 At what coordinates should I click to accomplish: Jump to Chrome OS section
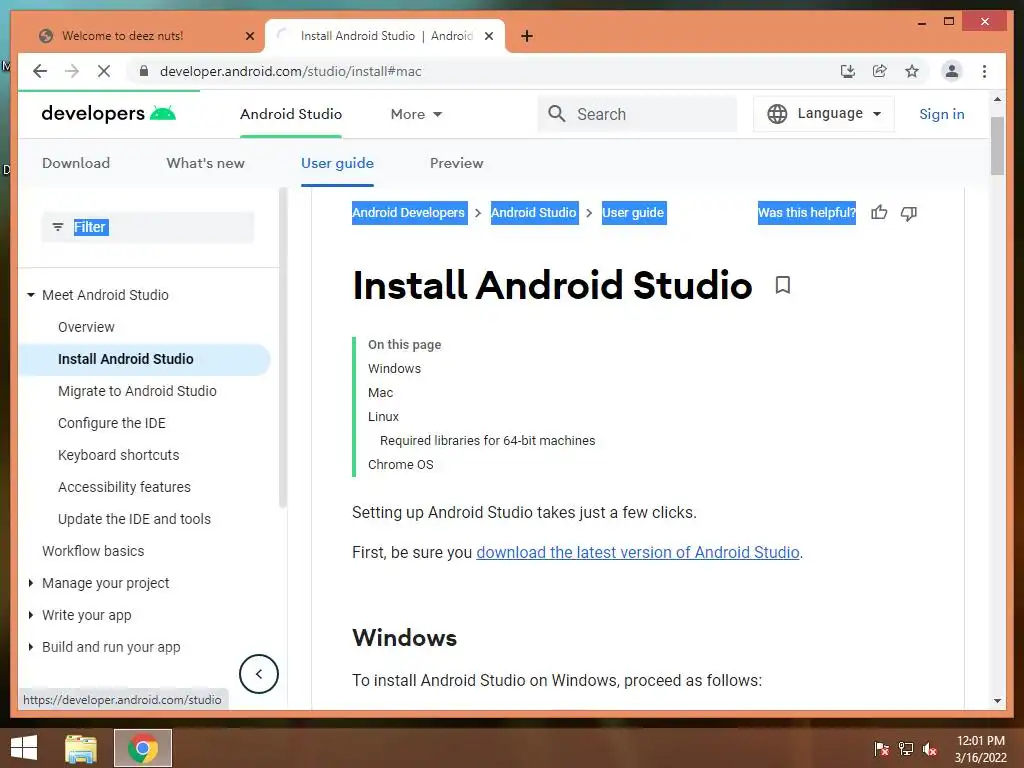400,464
